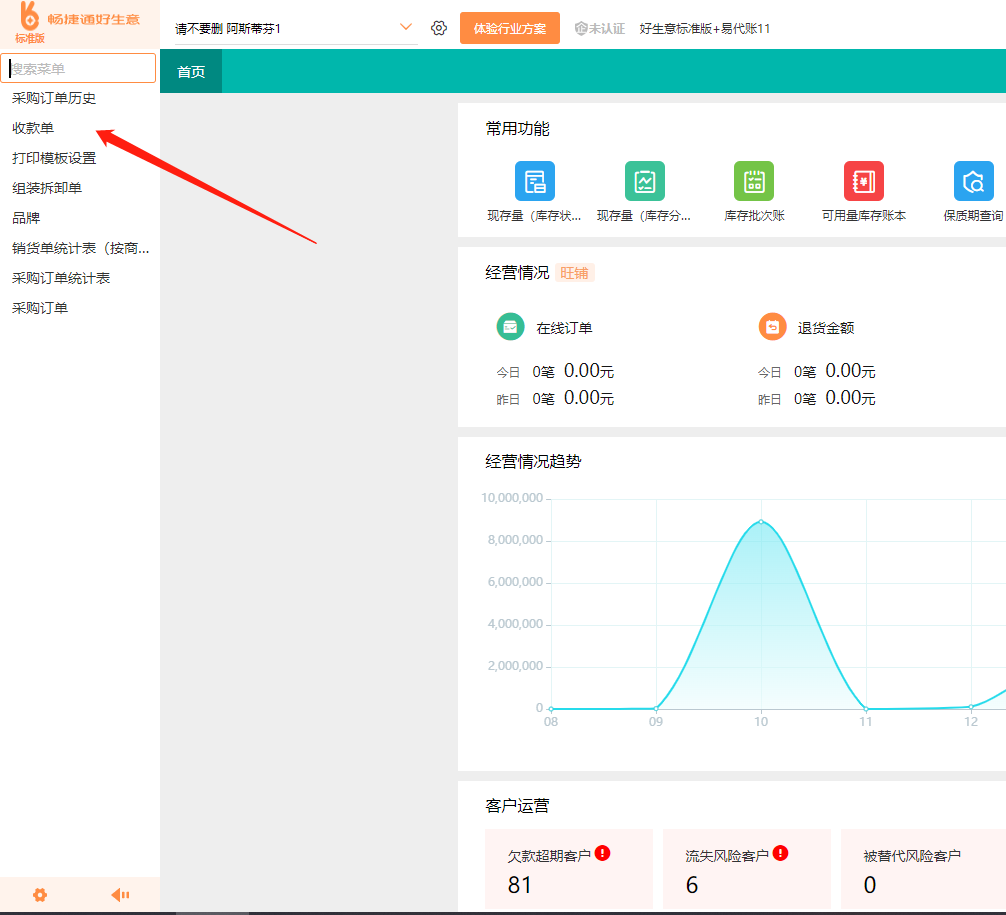Focus the 搜索菜单 search field
This screenshot has height=915, width=1006.
(80, 68)
